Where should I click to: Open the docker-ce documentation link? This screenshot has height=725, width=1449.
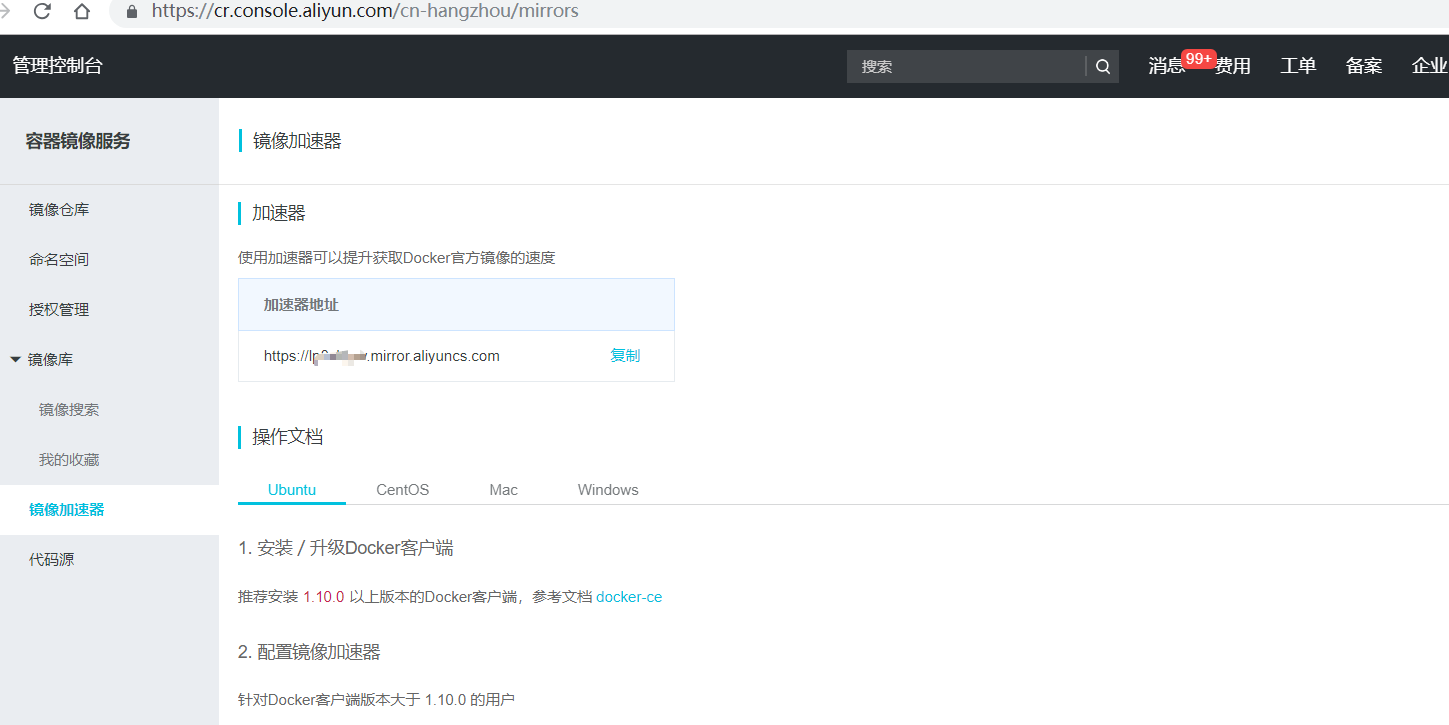[629, 597]
